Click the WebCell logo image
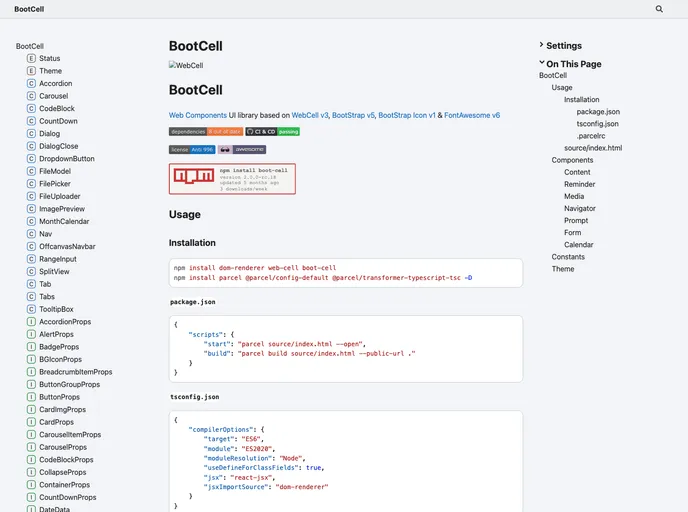The width and height of the screenshot is (688, 512). [x=186, y=65]
